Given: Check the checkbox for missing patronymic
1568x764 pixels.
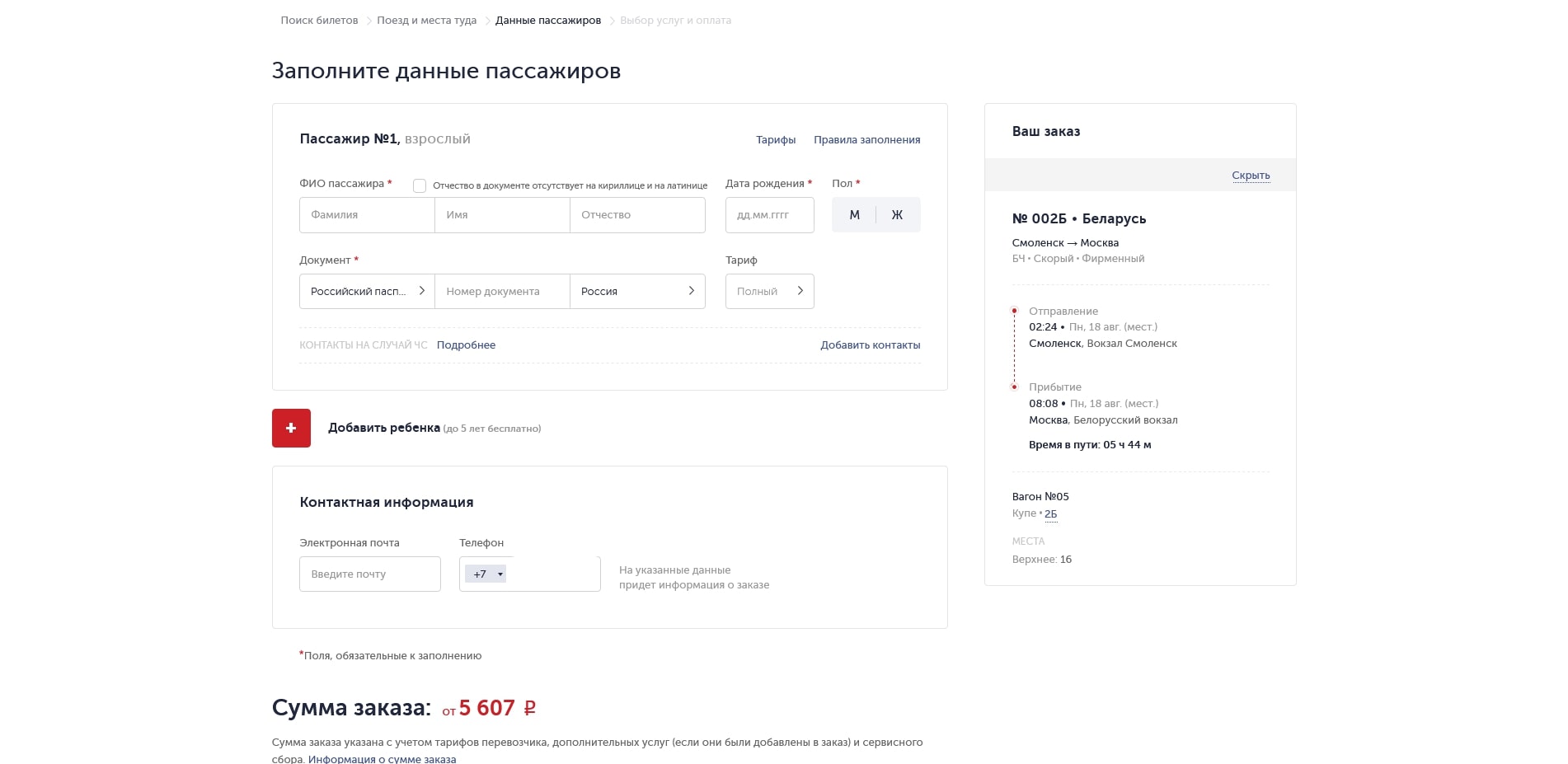Looking at the screenshot, I should (x=420, y=185).
